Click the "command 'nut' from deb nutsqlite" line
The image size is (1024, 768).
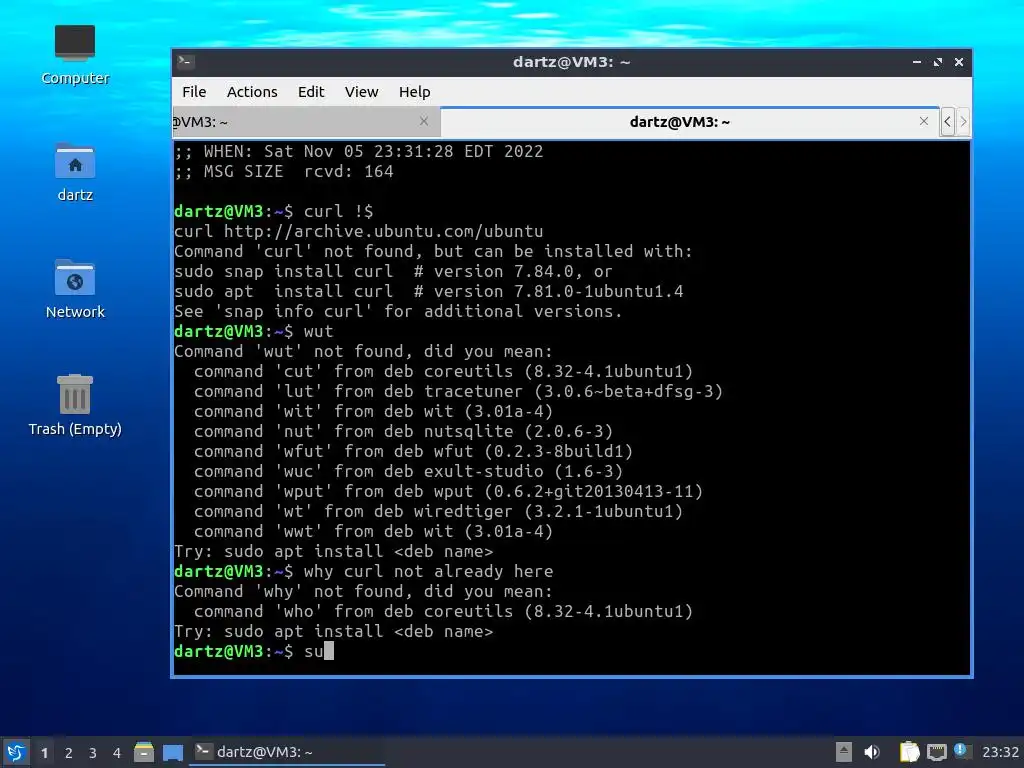[x=404, y=432]
